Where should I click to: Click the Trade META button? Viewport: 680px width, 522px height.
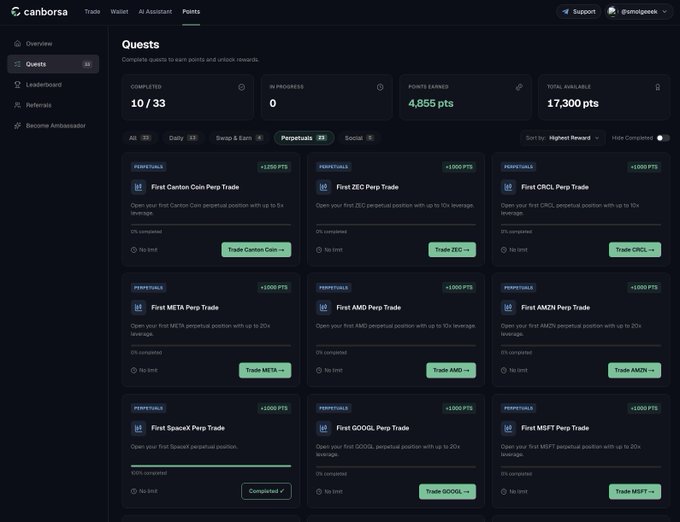pos(265,370)
